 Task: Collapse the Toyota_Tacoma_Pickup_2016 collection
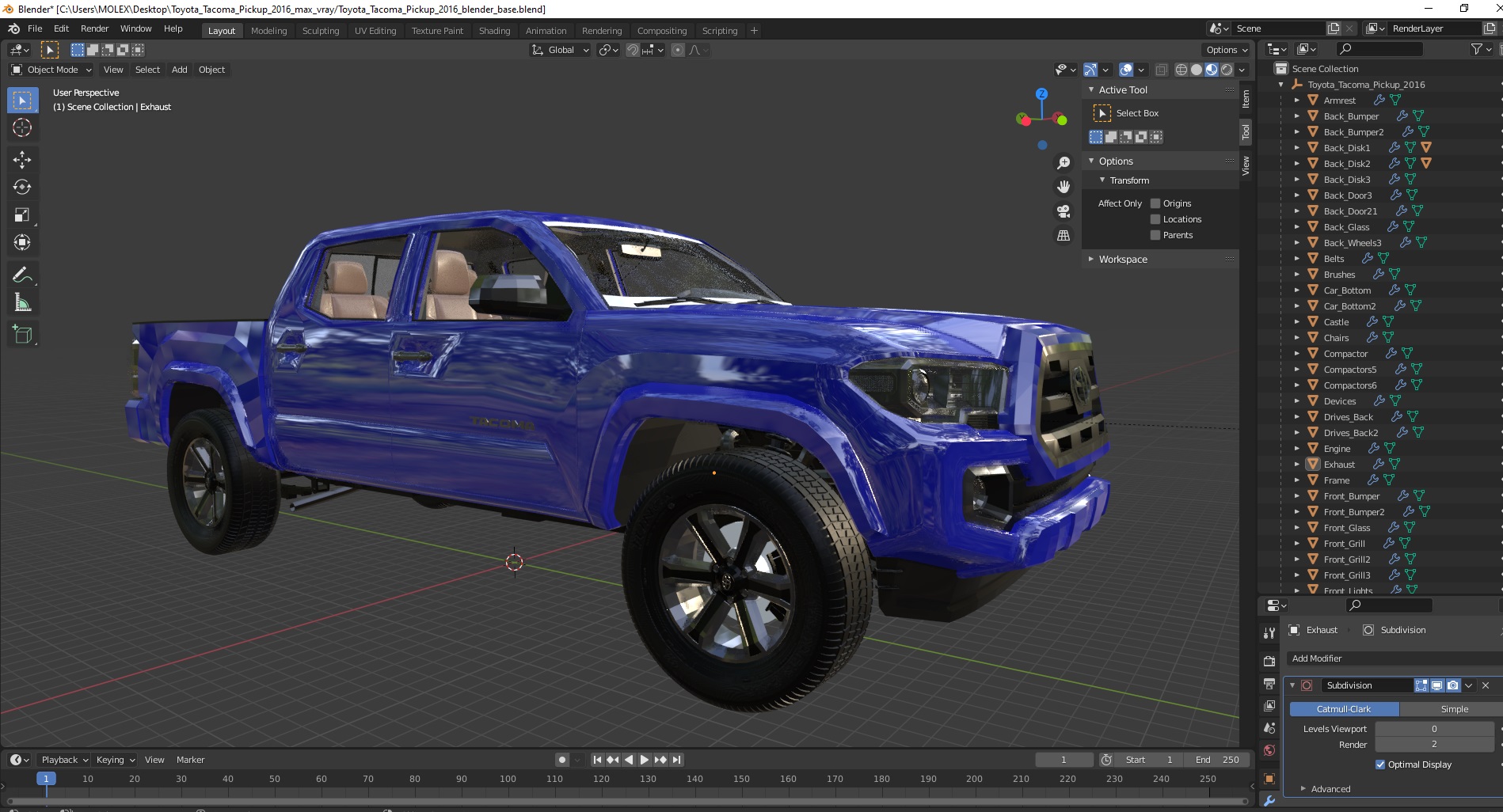pos(1281,85)
